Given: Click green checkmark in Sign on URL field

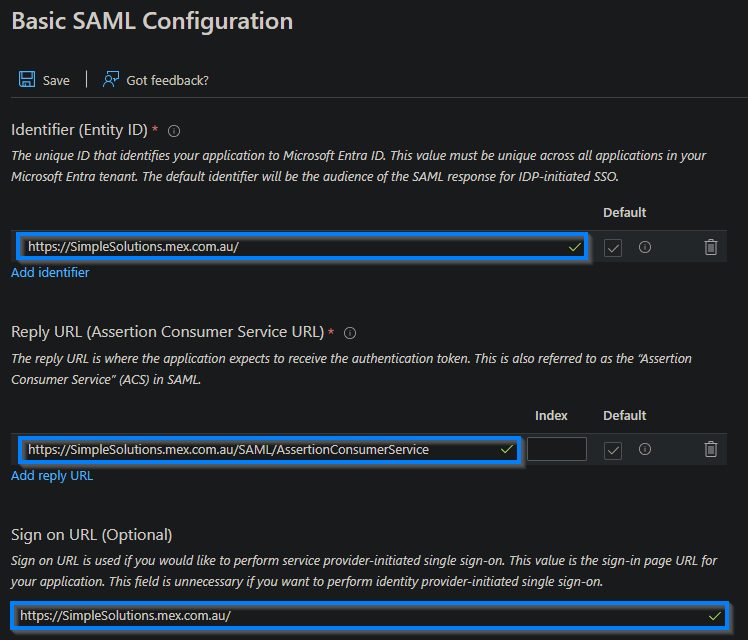Looking at the screenshot, I should (714, 616).
